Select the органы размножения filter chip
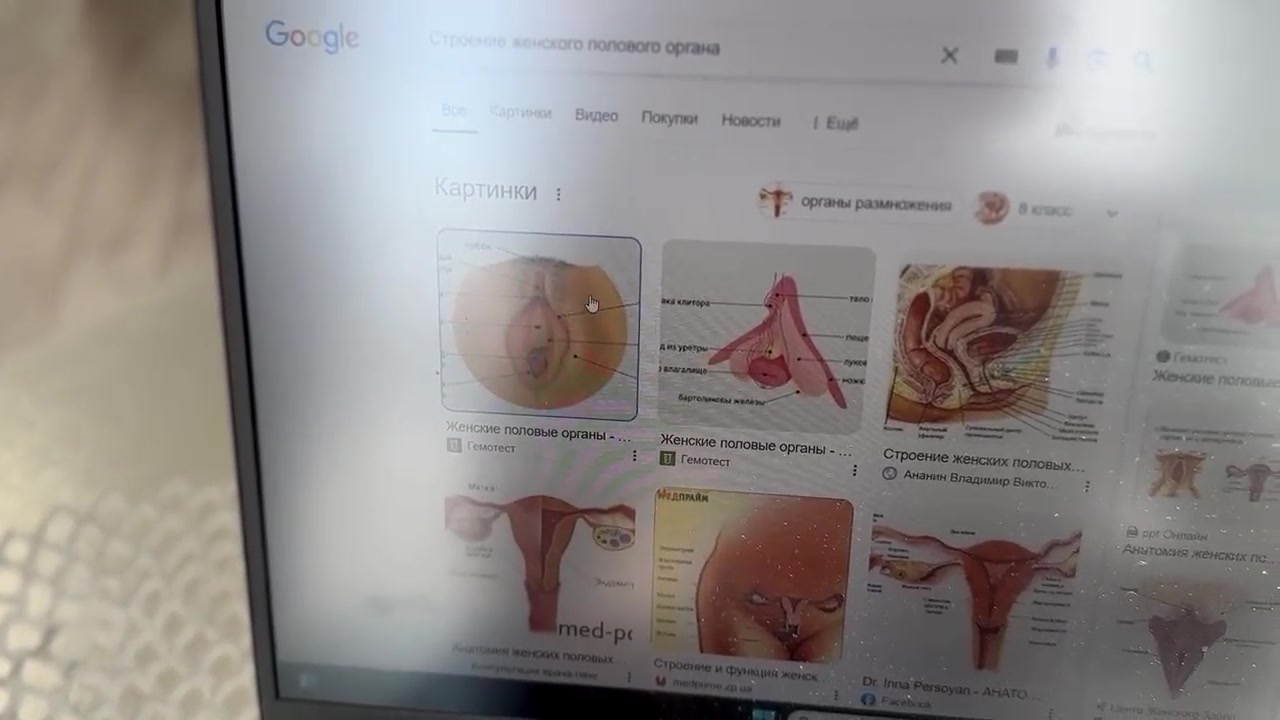 pos(856,204)
